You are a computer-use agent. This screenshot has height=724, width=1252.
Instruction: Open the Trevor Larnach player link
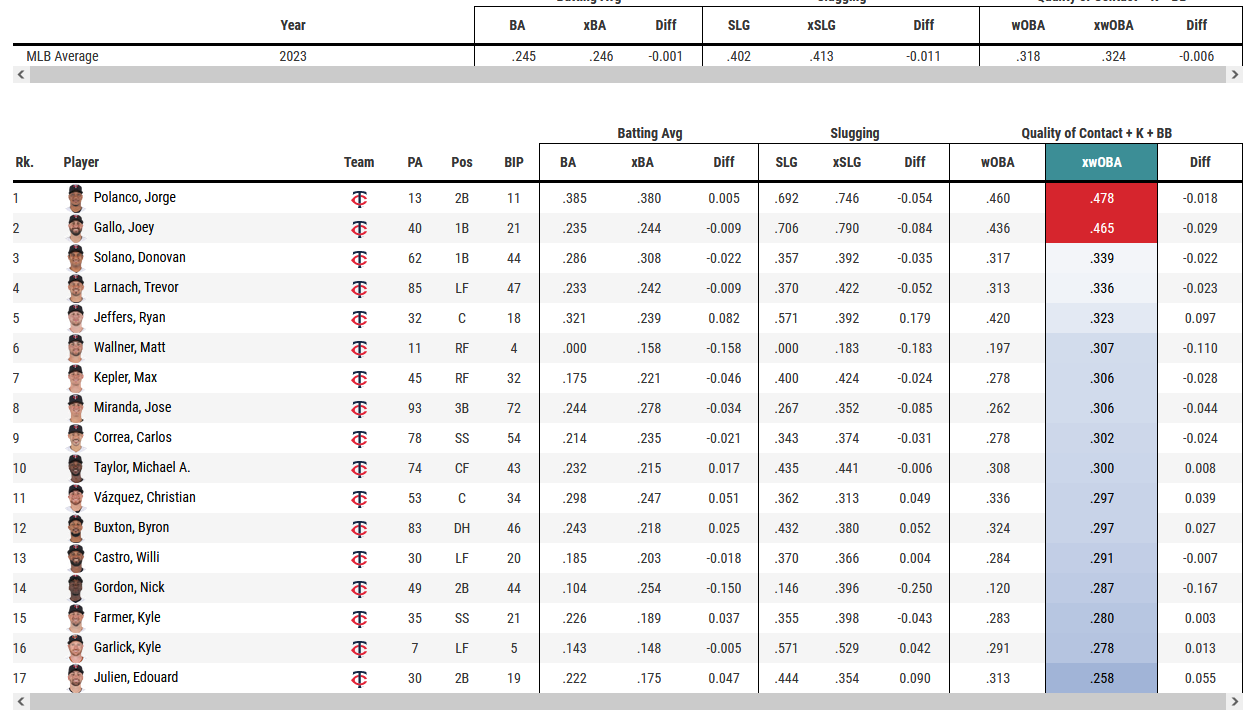tap(136, 288)
